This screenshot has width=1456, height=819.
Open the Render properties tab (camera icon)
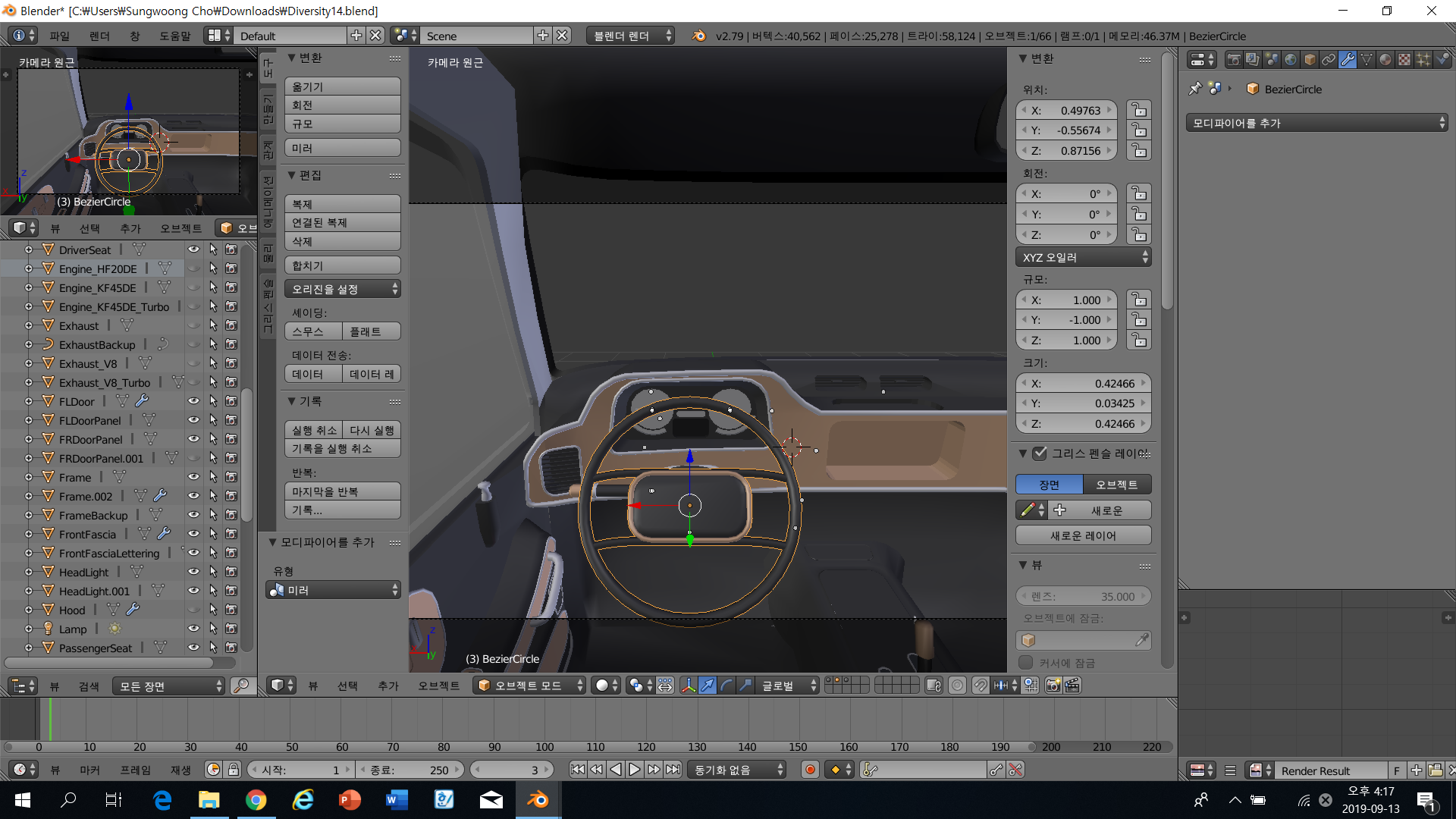[x=1234, y=59]
